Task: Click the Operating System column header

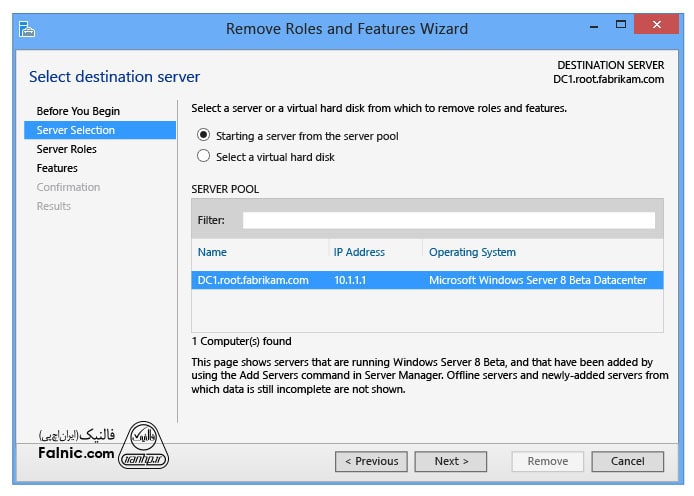Action: point(472,252)
